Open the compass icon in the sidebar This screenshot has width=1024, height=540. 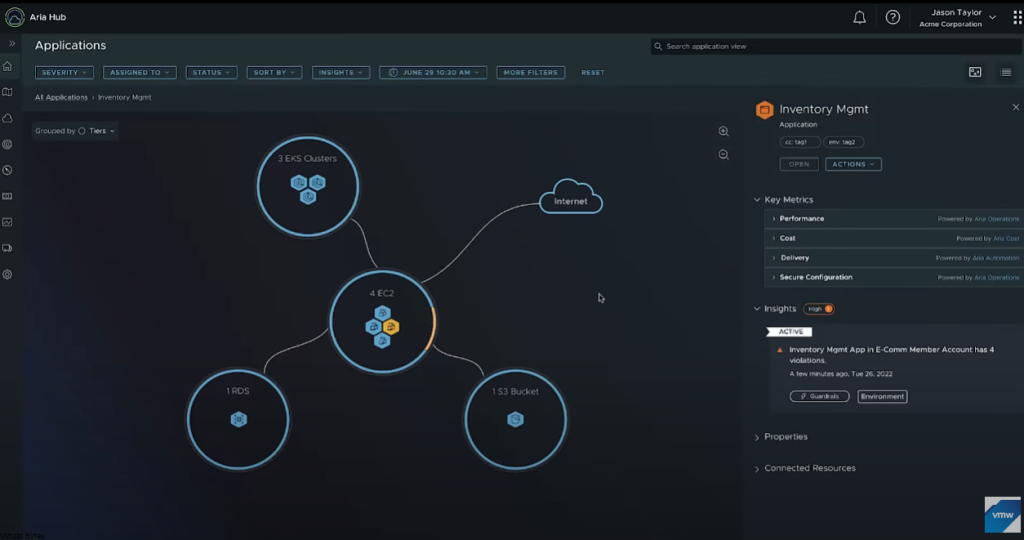coord(8,170)
